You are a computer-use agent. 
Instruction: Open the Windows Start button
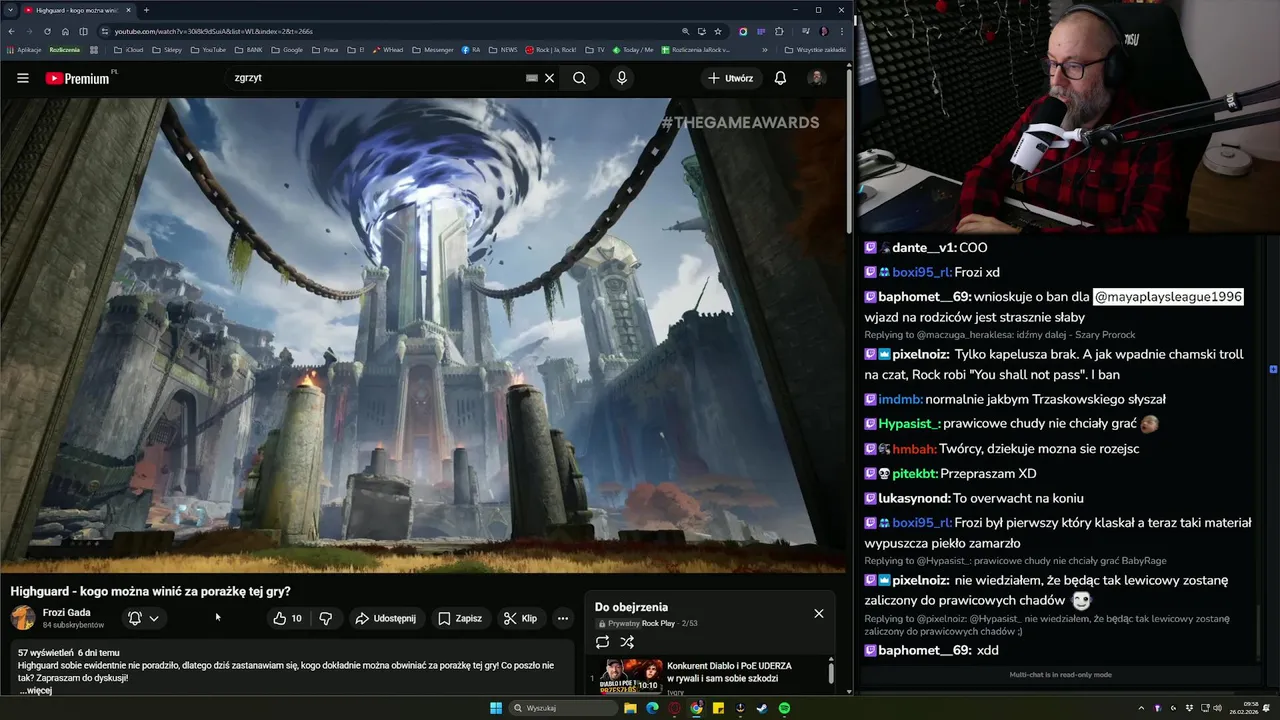tap(496, 708)
